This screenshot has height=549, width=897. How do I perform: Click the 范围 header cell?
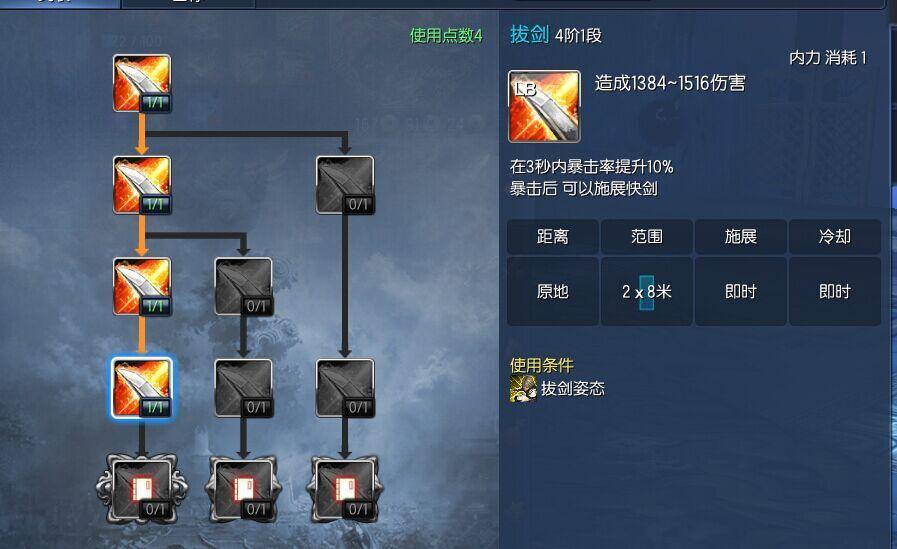pos(646,237)
